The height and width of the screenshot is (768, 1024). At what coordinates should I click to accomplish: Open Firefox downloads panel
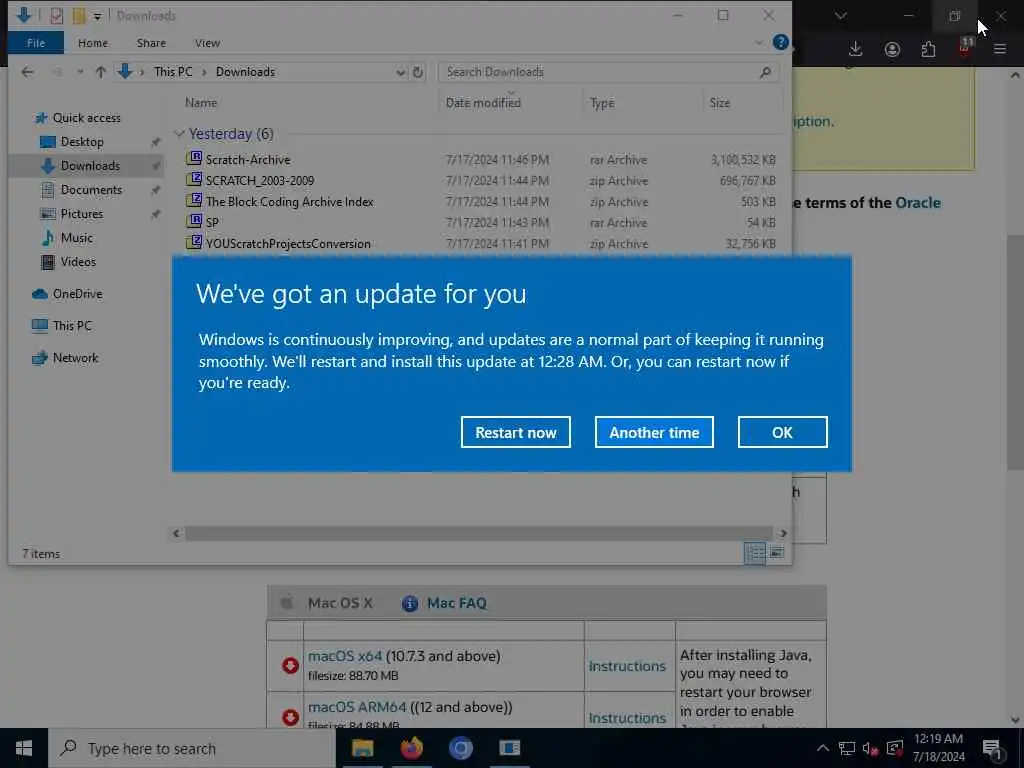[x=856, y=49]
